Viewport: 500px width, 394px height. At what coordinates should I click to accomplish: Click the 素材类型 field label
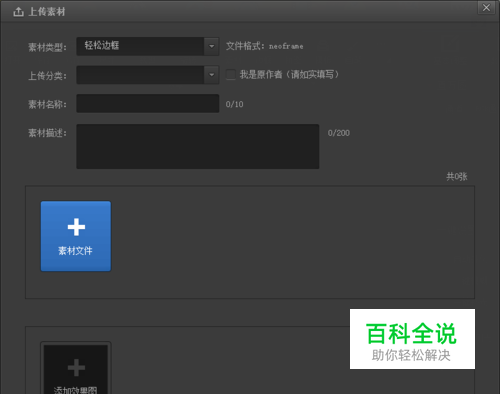[47, 47]
